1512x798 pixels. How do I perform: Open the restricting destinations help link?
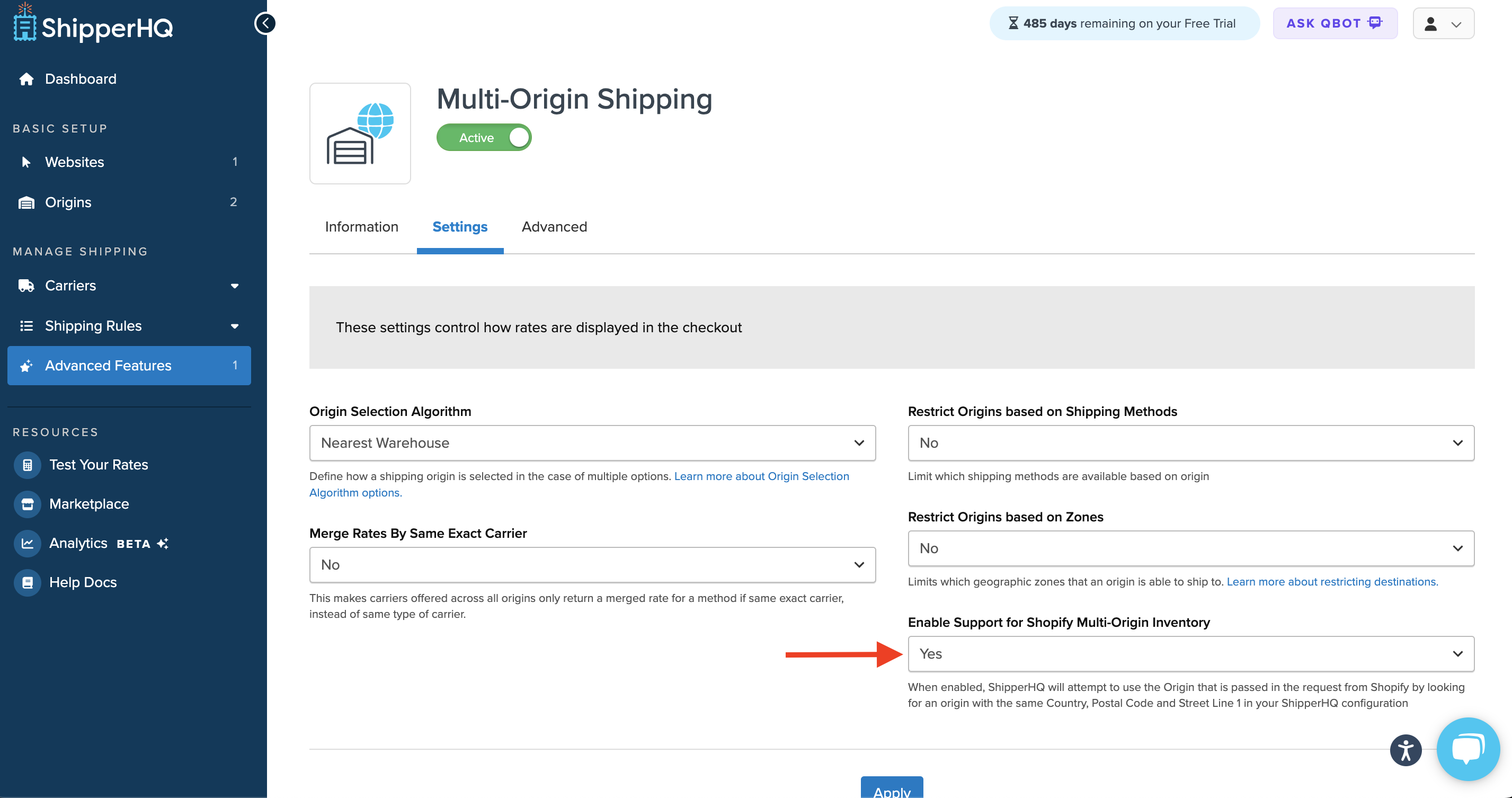pos(1332,581)
